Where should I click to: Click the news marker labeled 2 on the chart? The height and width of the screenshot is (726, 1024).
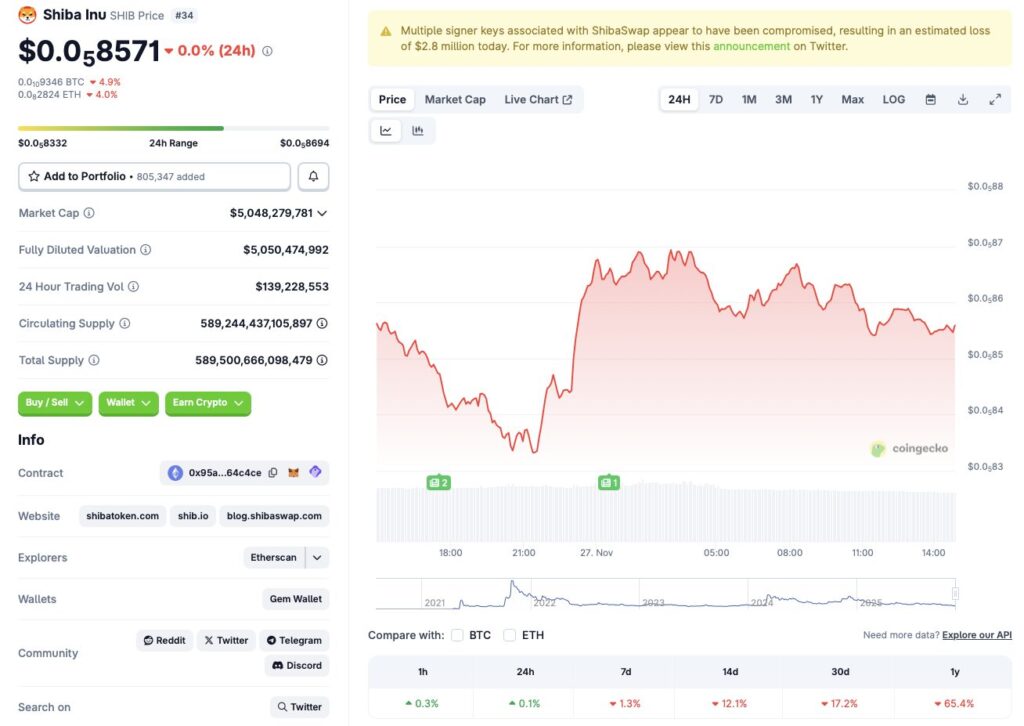[x=438, y=483]
